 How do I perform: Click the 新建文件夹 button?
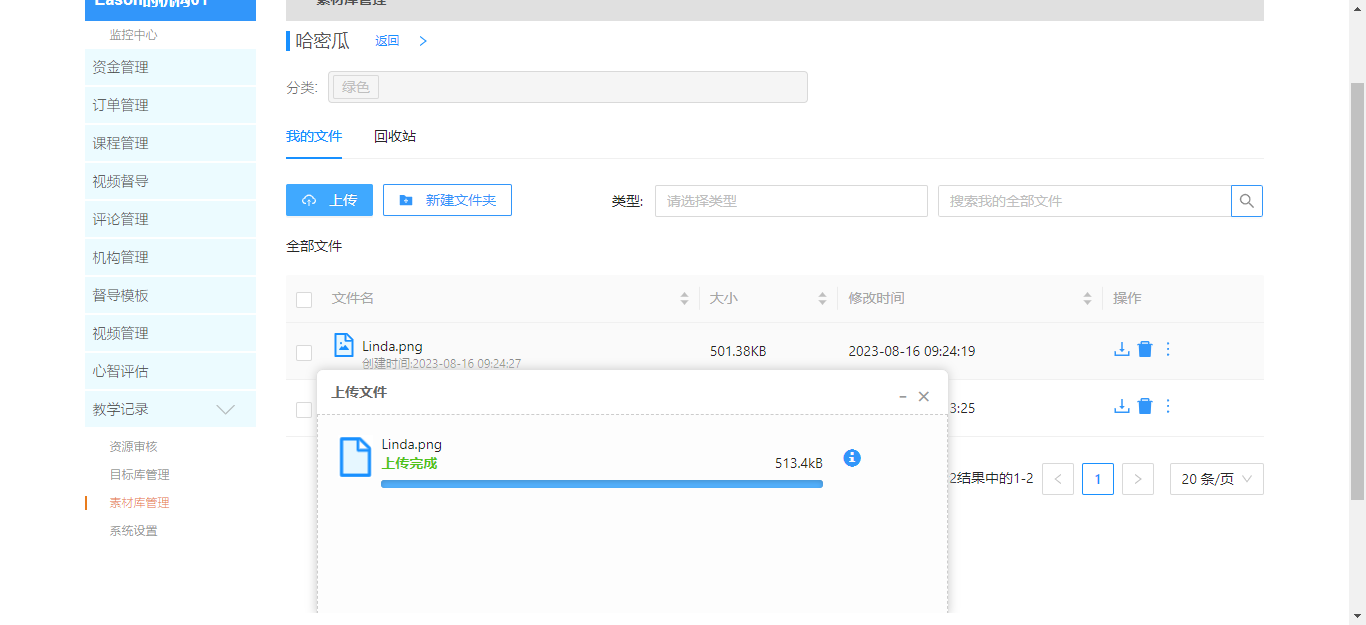pyautogui.click(x=447, y=200)
